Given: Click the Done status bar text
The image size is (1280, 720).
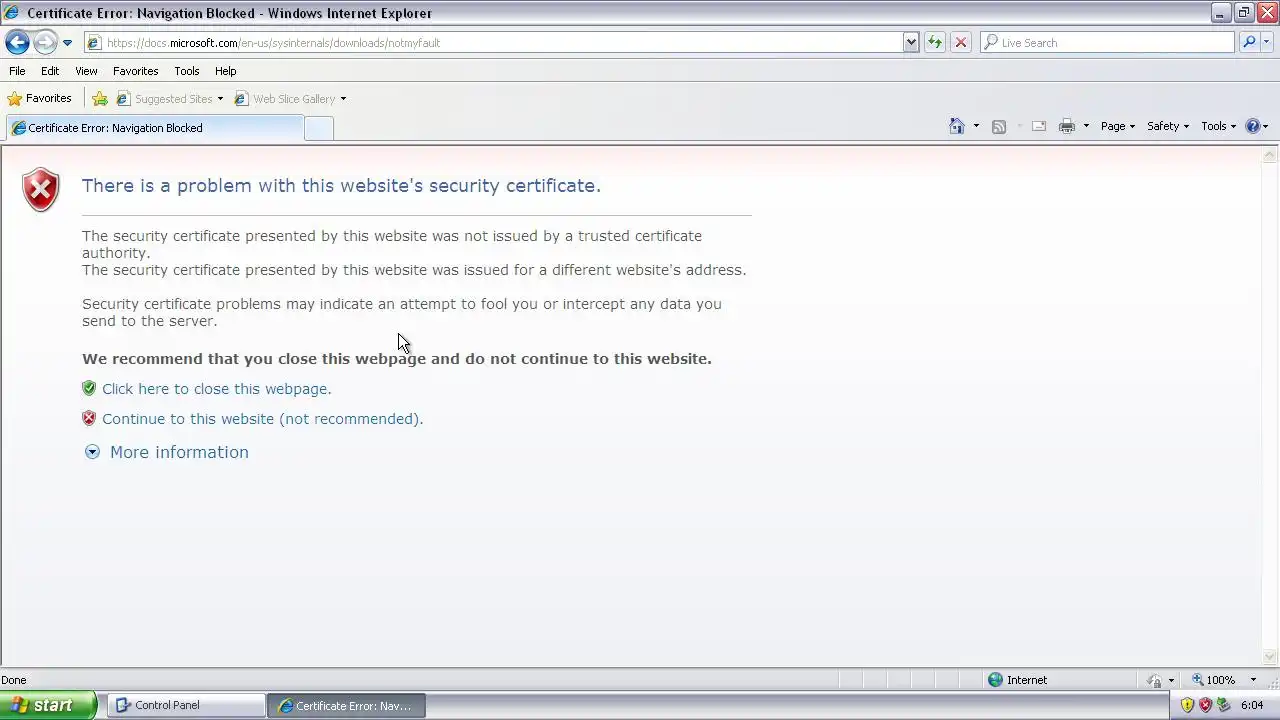Looking at the screenshot, I should tap(14, 680).
